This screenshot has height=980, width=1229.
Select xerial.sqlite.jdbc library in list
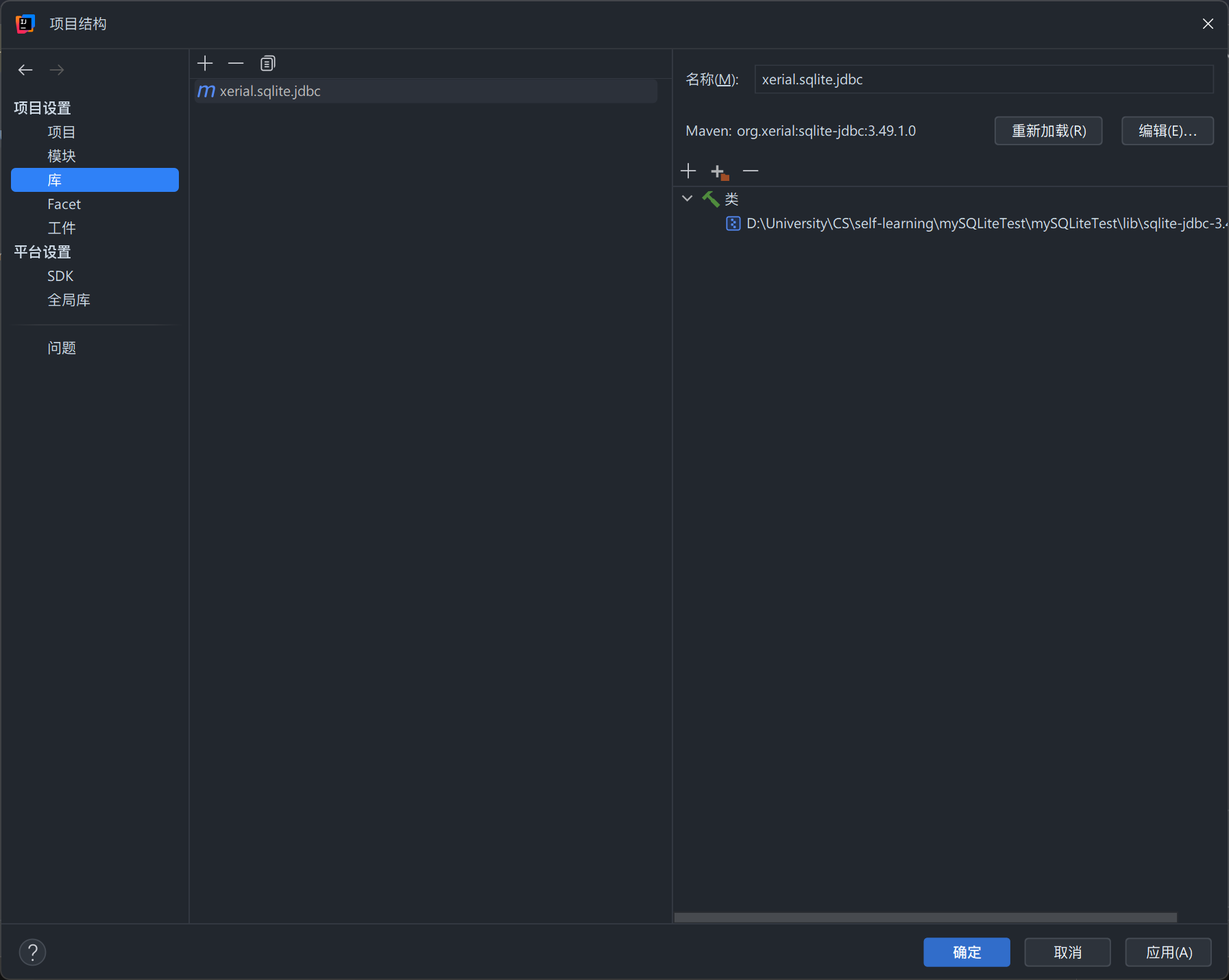270,91
